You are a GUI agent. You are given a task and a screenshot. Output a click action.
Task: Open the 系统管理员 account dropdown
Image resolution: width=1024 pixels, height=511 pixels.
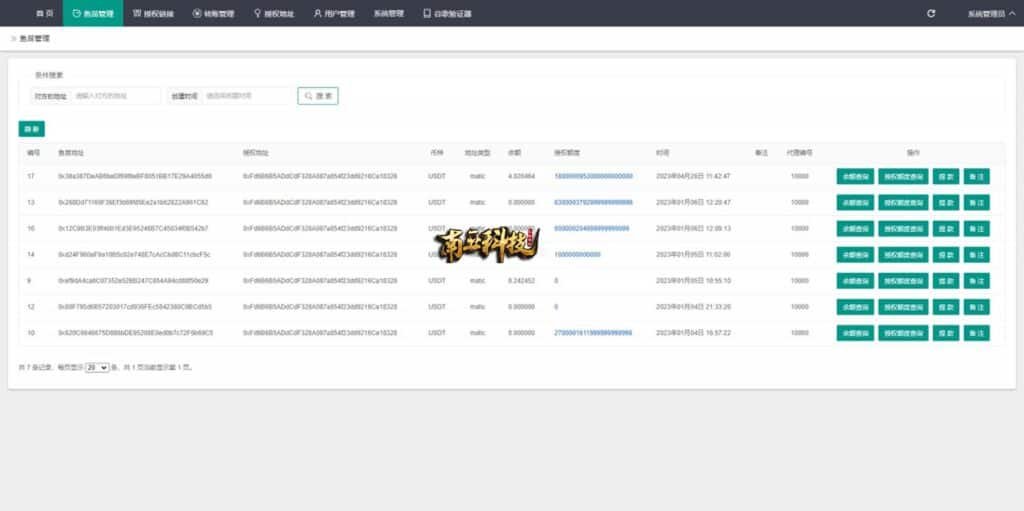click(989, 14)
